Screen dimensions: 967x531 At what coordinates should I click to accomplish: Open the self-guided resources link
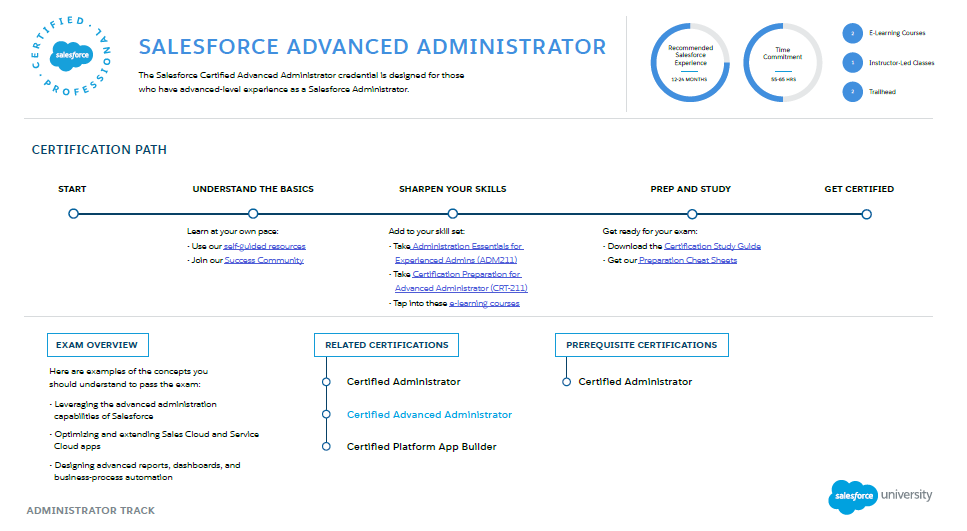click(265, 246)
